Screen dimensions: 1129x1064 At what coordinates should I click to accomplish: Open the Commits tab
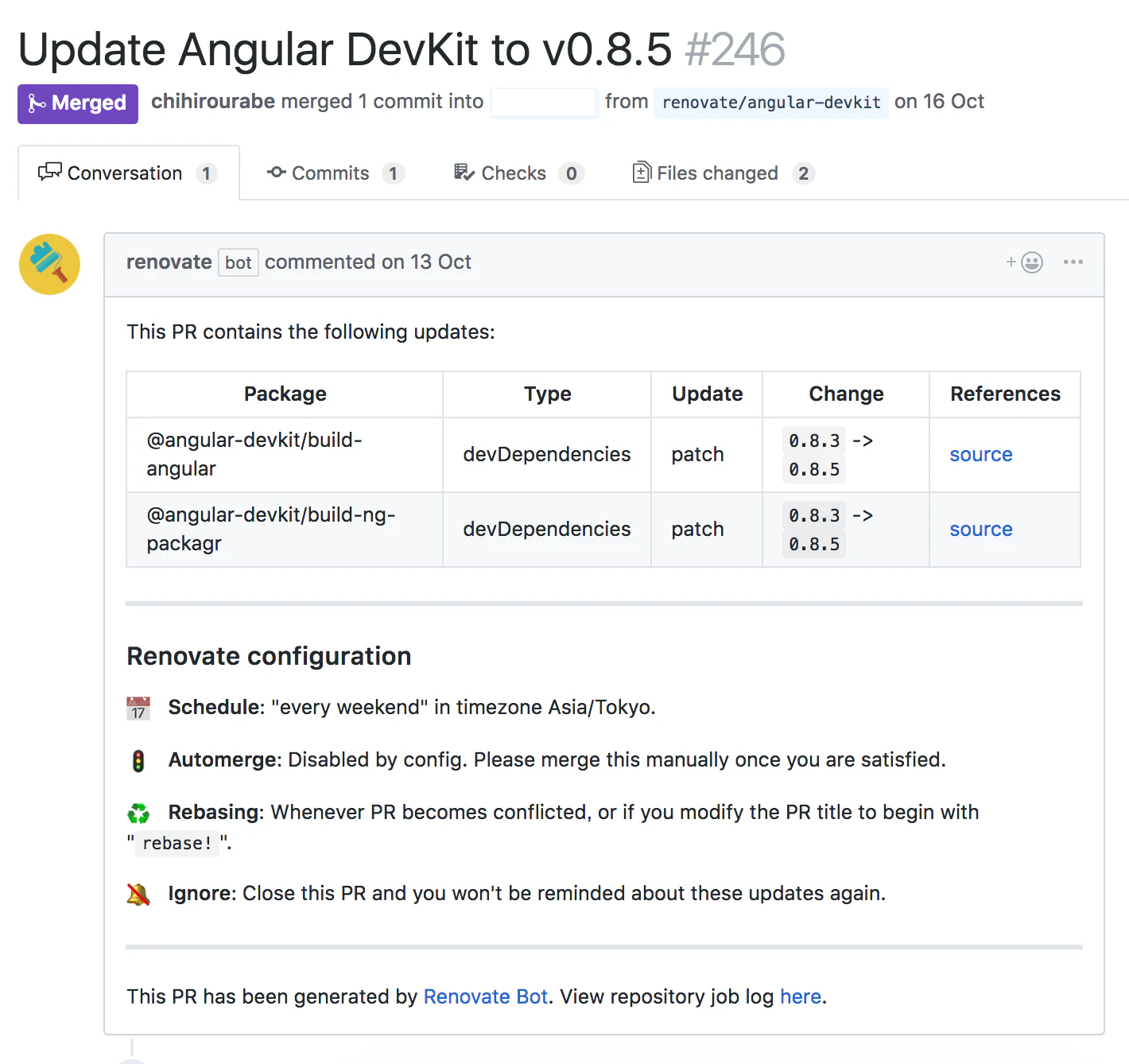(x=336, y=173)
